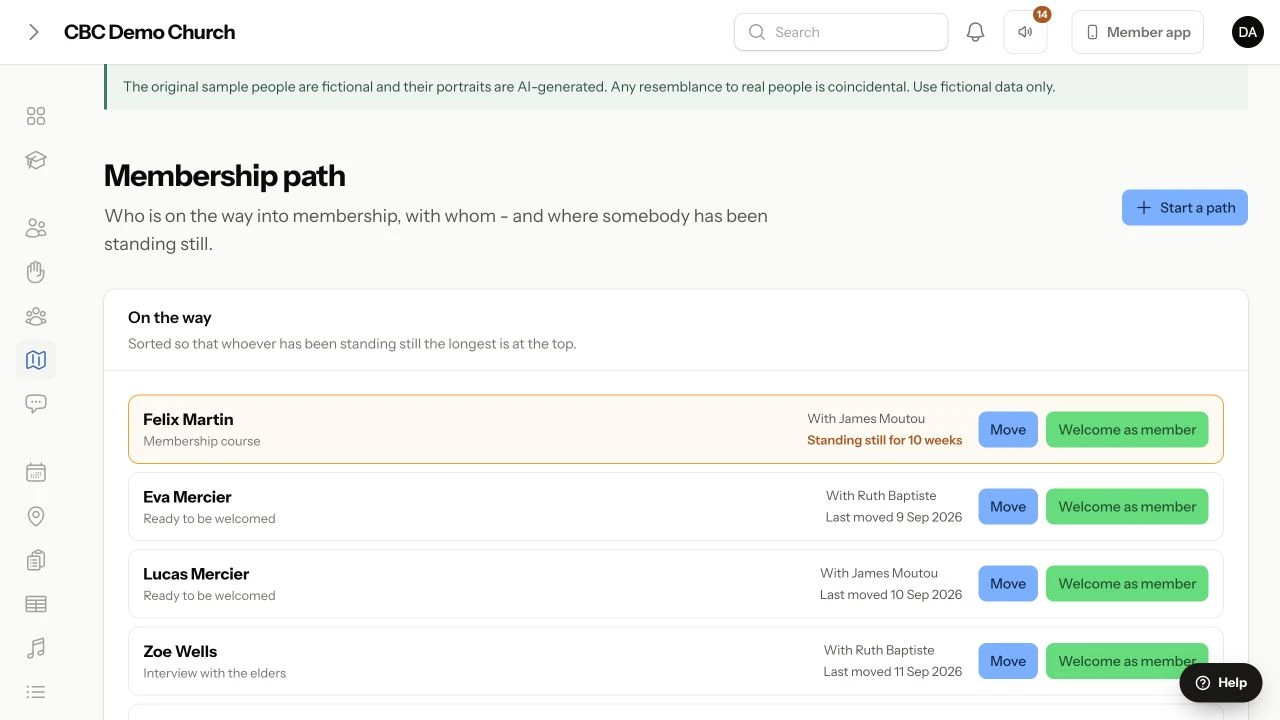Open the chat bubble icon in sidebar
The height and width of the screenshot is (720, 1280).
click(36, 404)
